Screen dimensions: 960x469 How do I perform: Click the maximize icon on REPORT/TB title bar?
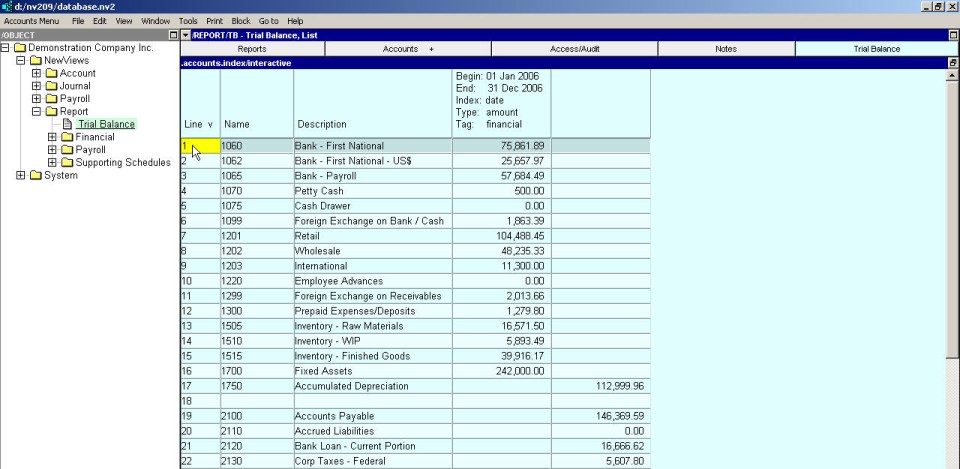coord(953,35)
